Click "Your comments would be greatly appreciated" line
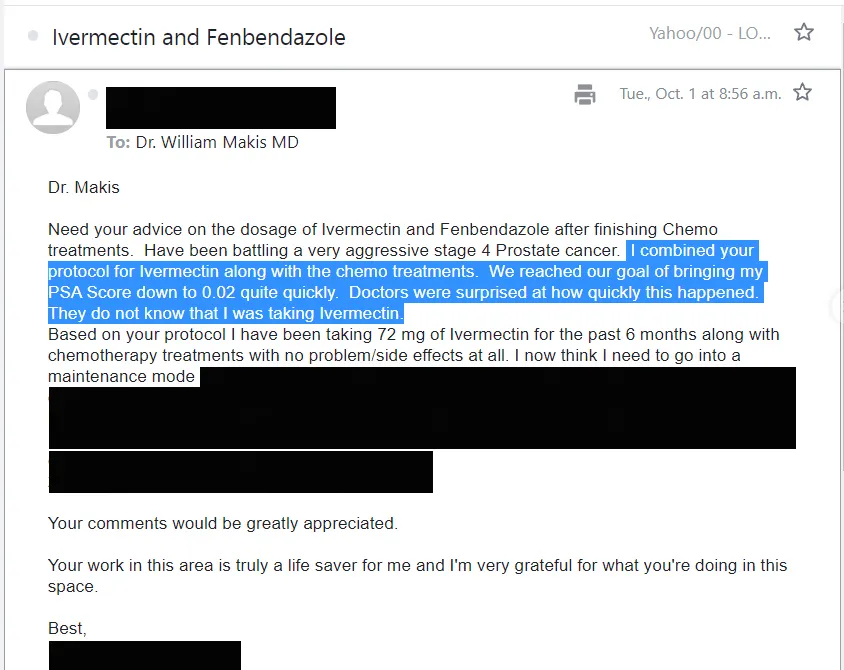The height and width of the screenshot is (670, 844). pos(223,523)
